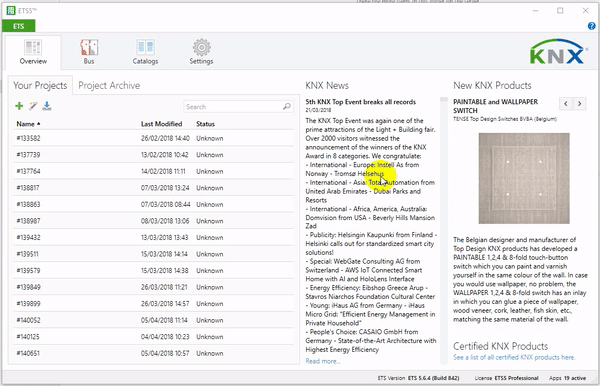The height and width of the screenshot is (386, 600).
Task: Minimize the ETS5 window
Action: point(535,11)
